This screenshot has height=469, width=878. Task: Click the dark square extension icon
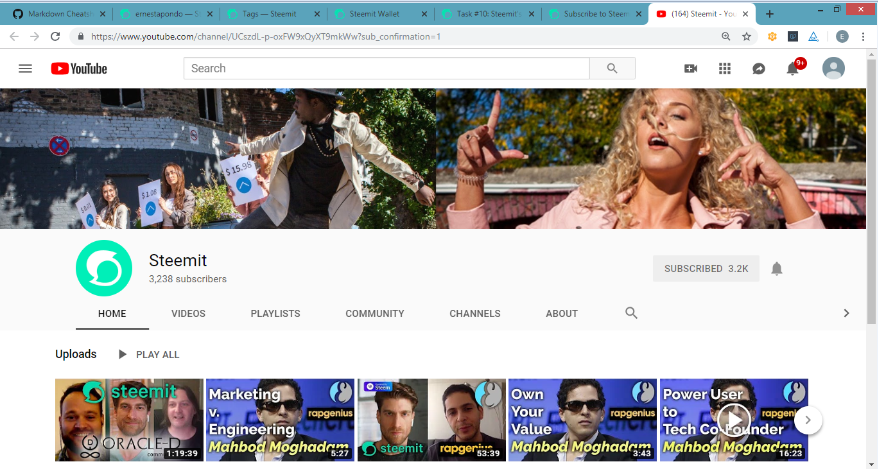[793, 36]
